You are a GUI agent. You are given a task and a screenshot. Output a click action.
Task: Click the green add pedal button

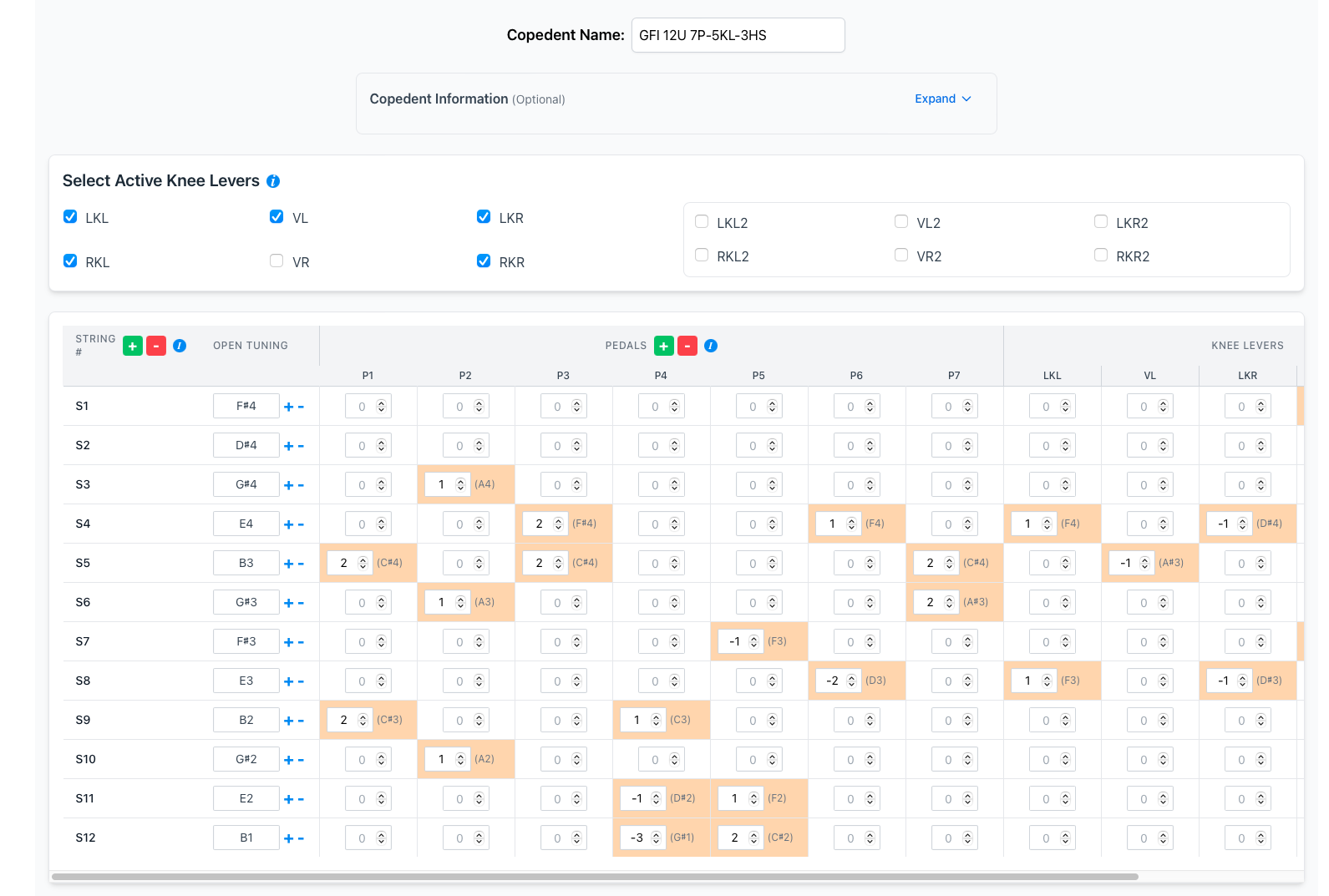tap(663, 346)
